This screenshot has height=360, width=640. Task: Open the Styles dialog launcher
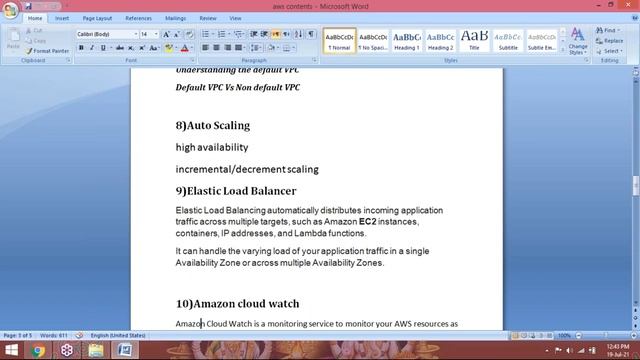coord(586,60)
